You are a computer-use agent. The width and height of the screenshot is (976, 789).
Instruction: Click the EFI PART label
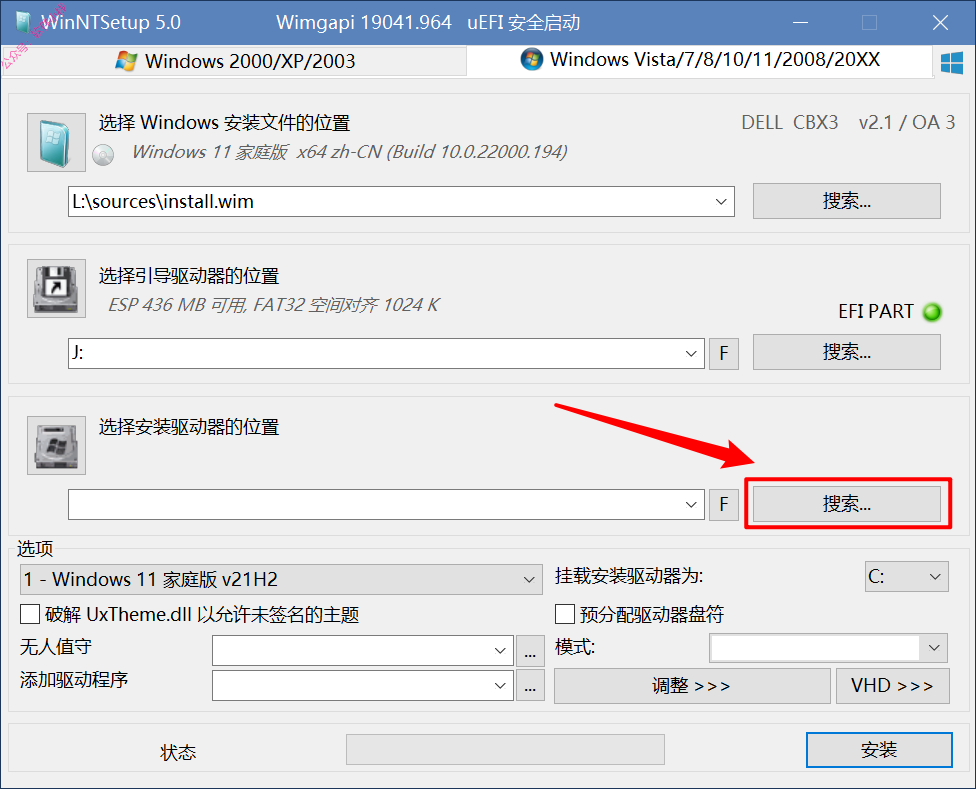click(x=876, y=311)
